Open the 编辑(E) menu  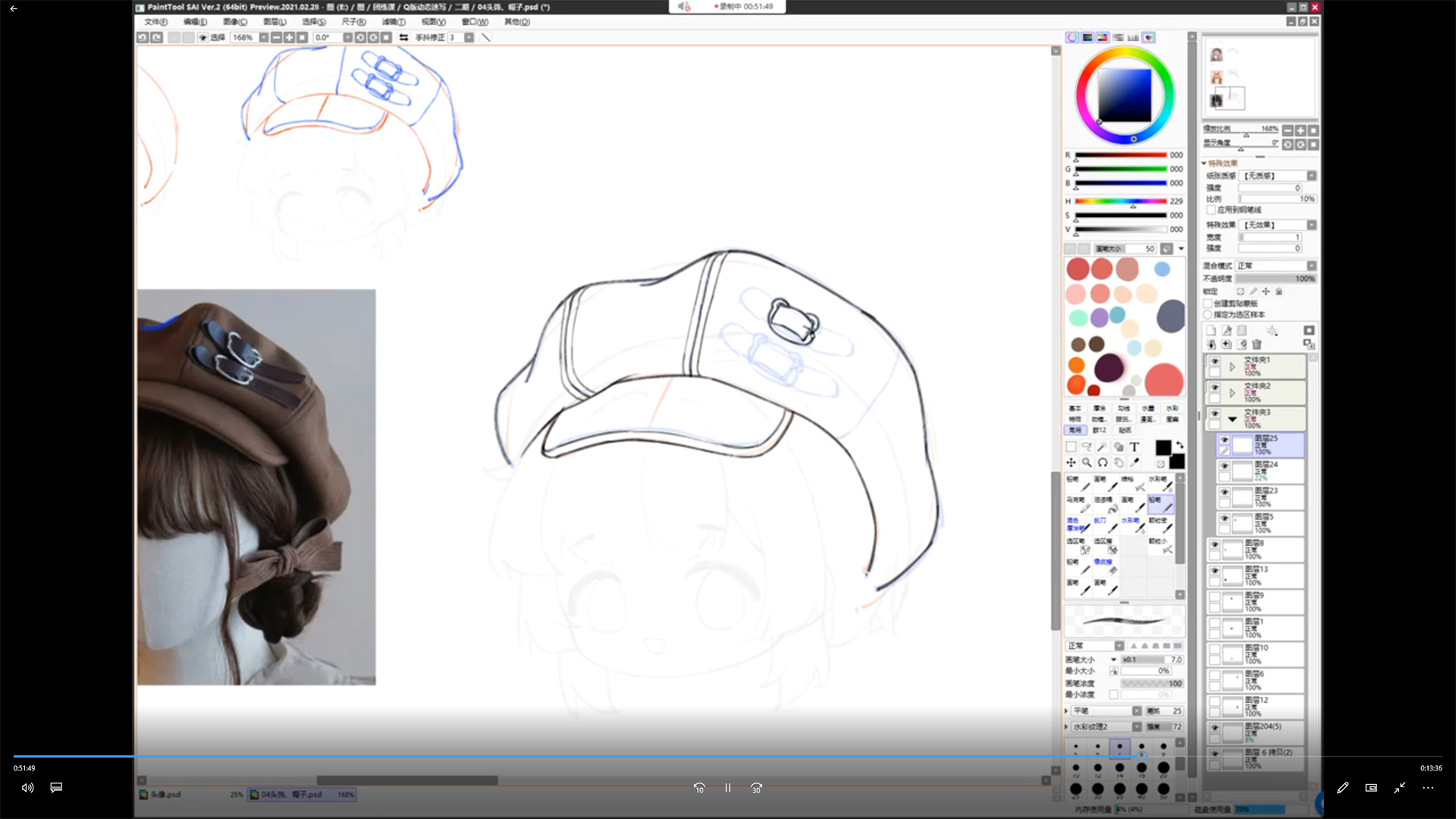[195, 22]
